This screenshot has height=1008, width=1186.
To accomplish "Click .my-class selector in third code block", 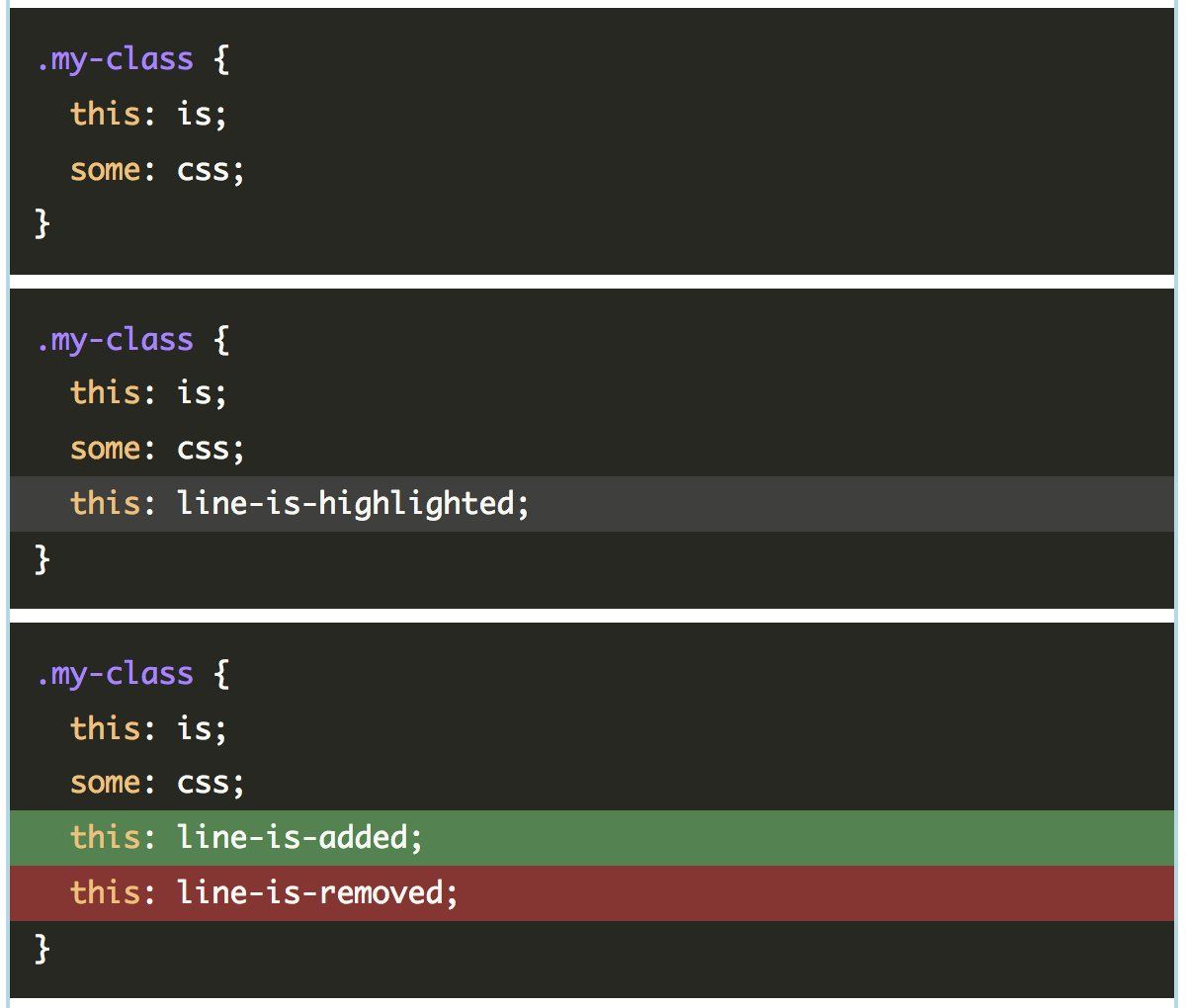I will (115, 674).
